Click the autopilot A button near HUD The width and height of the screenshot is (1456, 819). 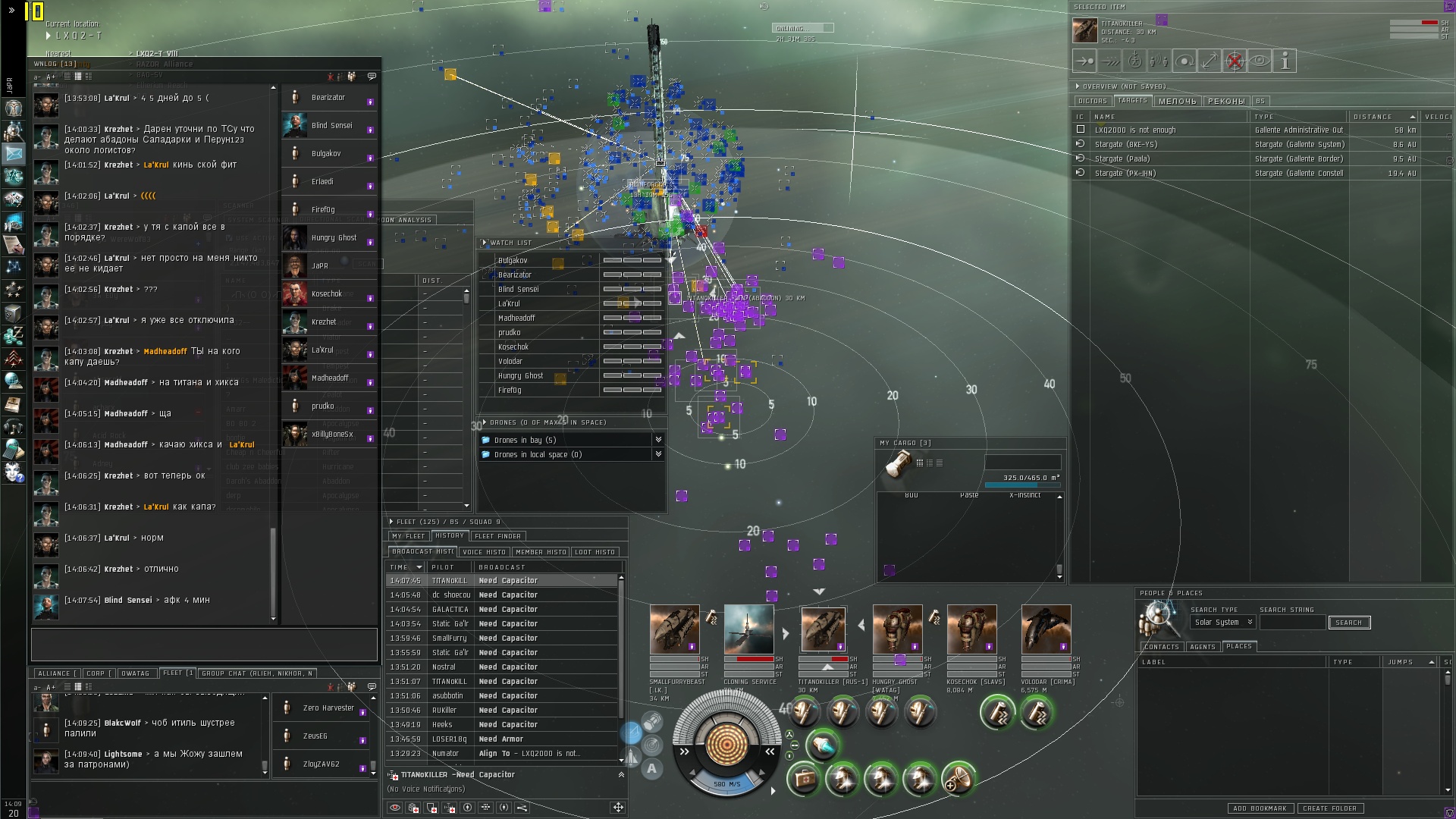point(651,769)
